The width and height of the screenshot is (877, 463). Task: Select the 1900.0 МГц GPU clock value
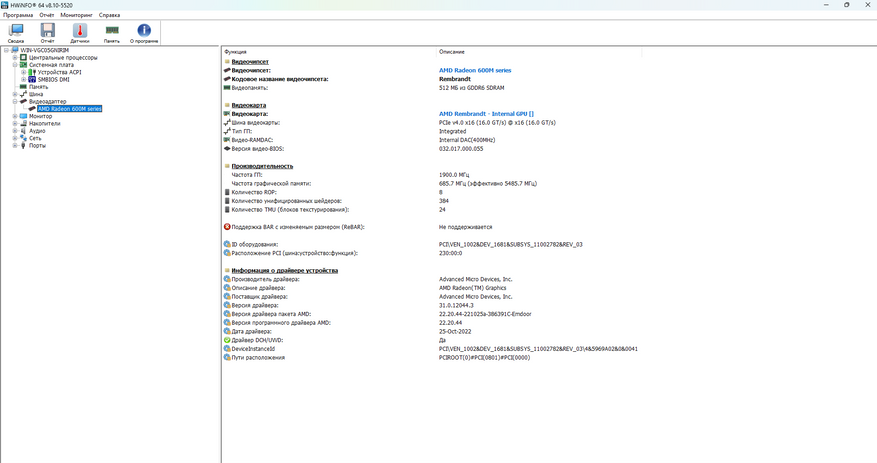tap(454, 175)
